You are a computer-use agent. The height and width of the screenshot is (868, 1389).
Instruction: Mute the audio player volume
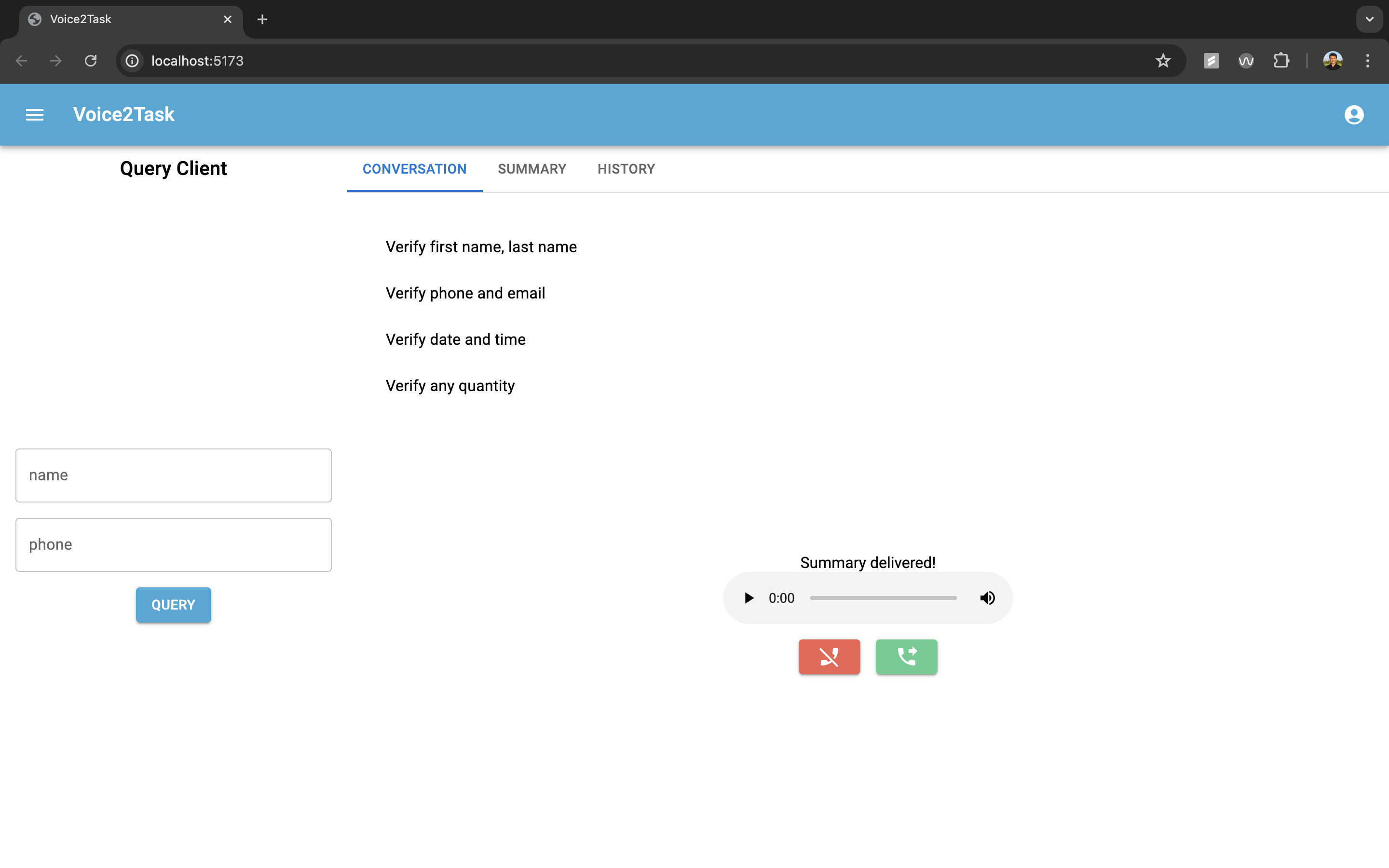987,597
